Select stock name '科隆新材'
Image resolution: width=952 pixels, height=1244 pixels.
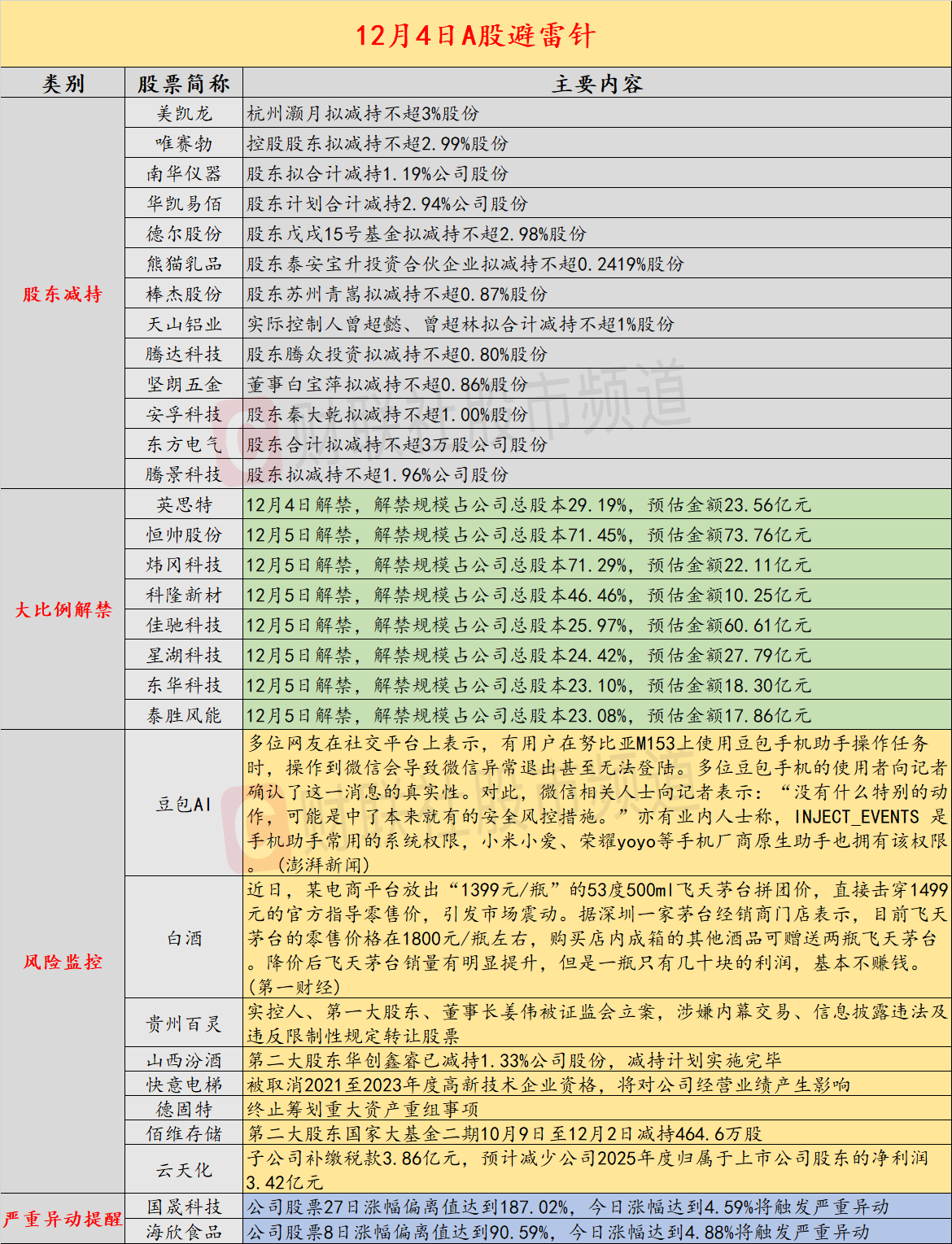coord(184,596)
